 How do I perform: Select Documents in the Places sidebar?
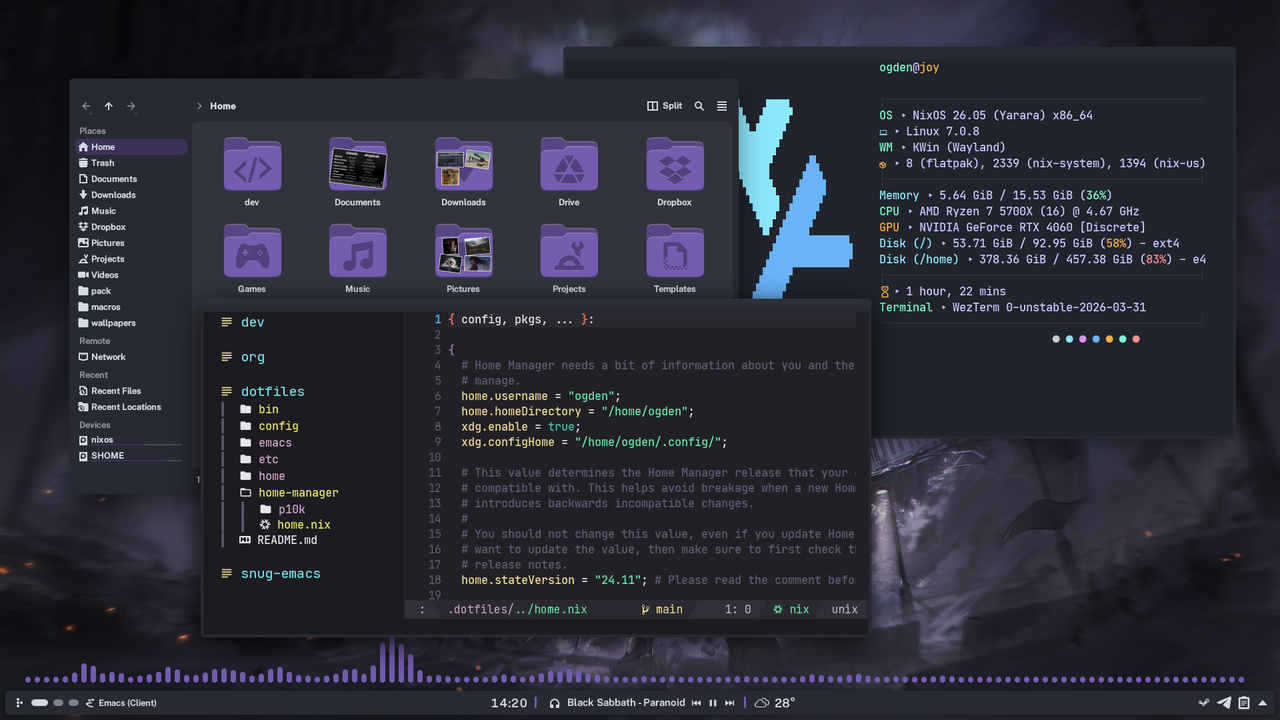(x=131, y=179)
